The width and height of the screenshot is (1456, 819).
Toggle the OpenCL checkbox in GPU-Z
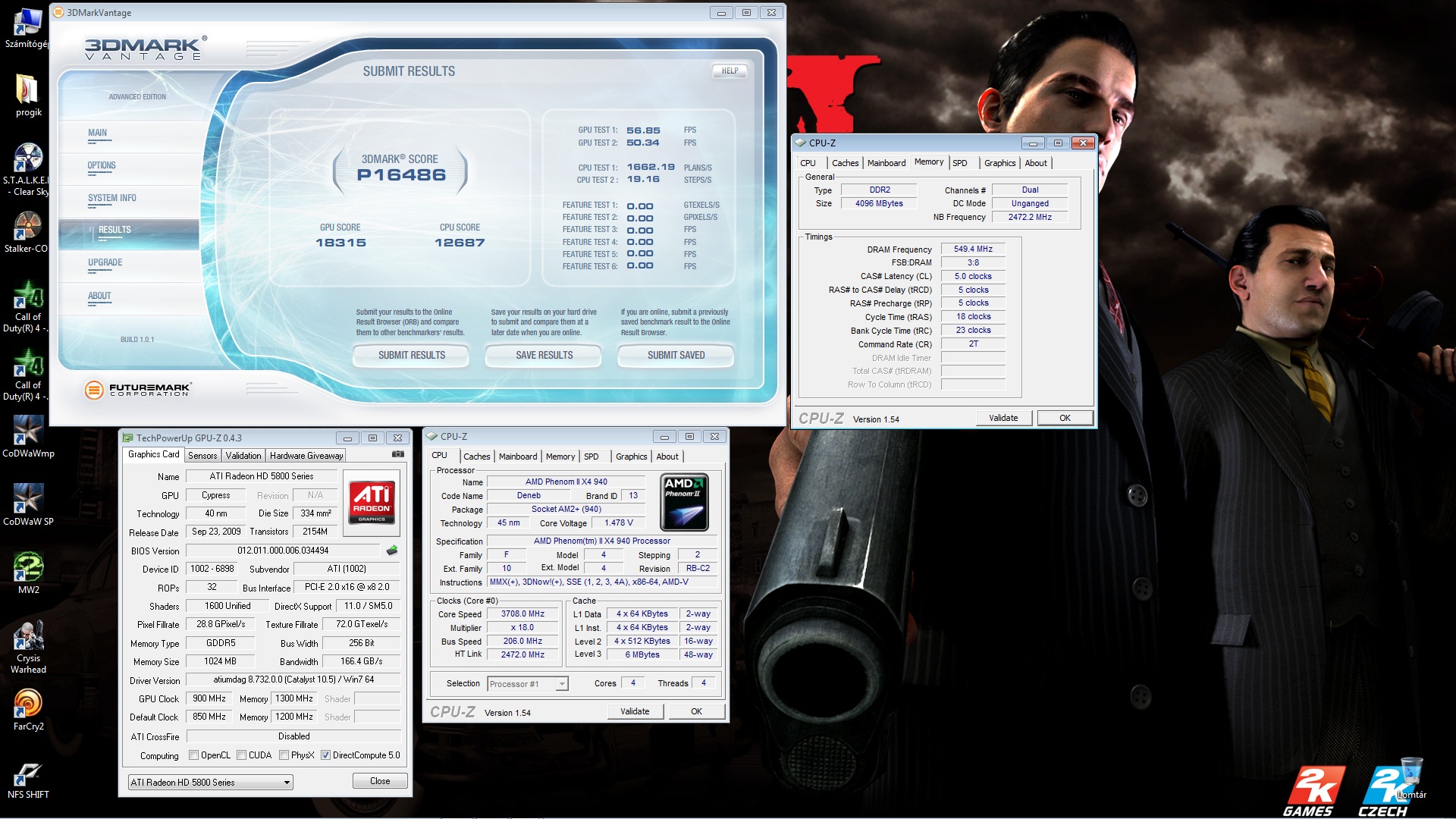pos(194,755)
